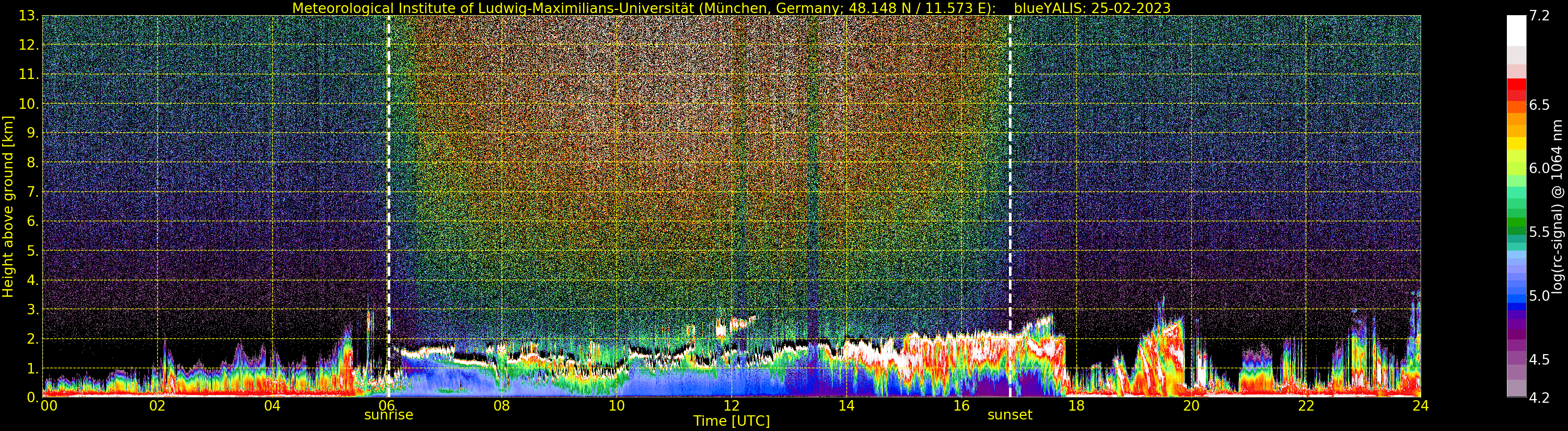Screen dimensions: 1568x431
Task: Click the 'log(rc-signal) @ 1064 nm' colorbar label
Action: 1557,207
